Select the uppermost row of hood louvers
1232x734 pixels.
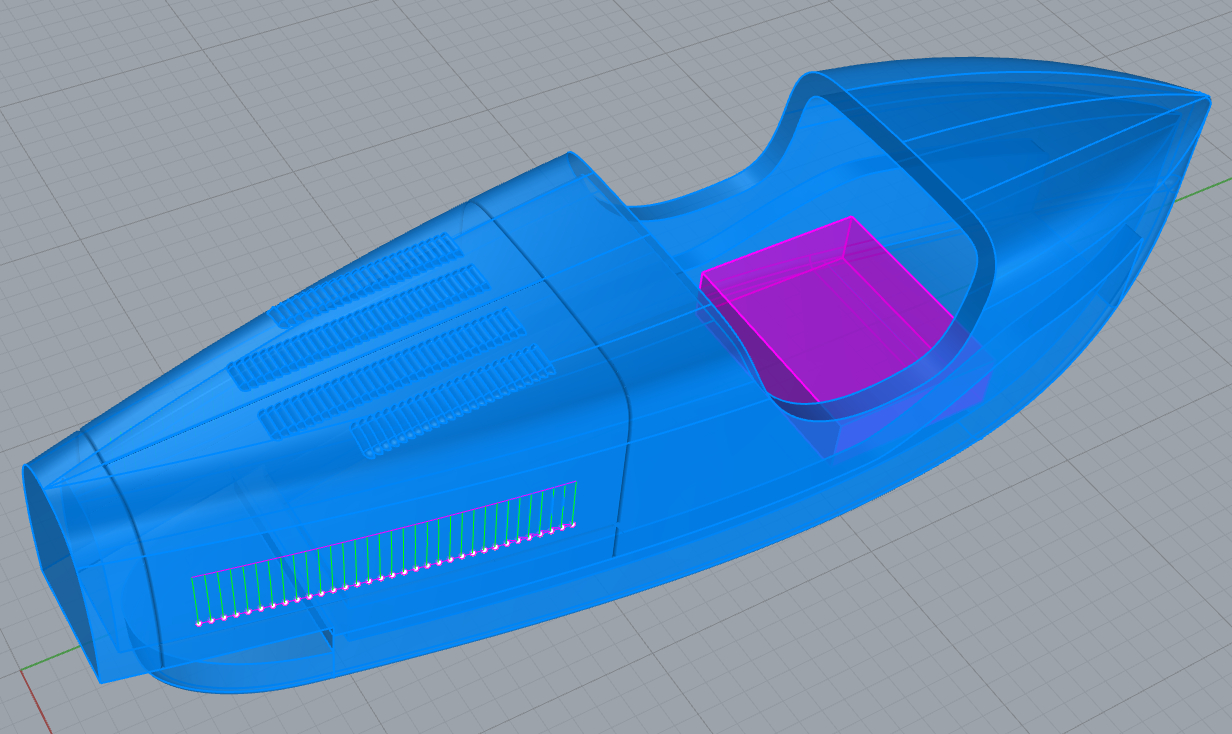coord(367,280)
